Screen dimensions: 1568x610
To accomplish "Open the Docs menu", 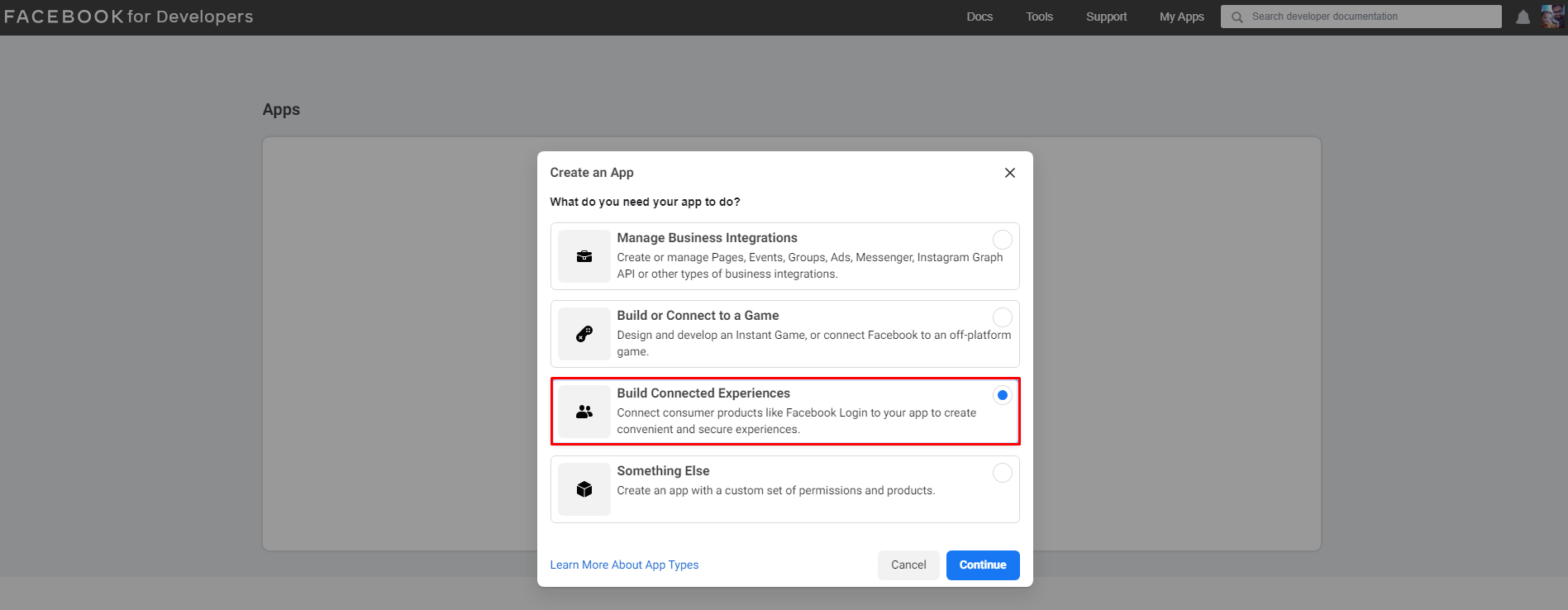I will click(x=979, y=17).
